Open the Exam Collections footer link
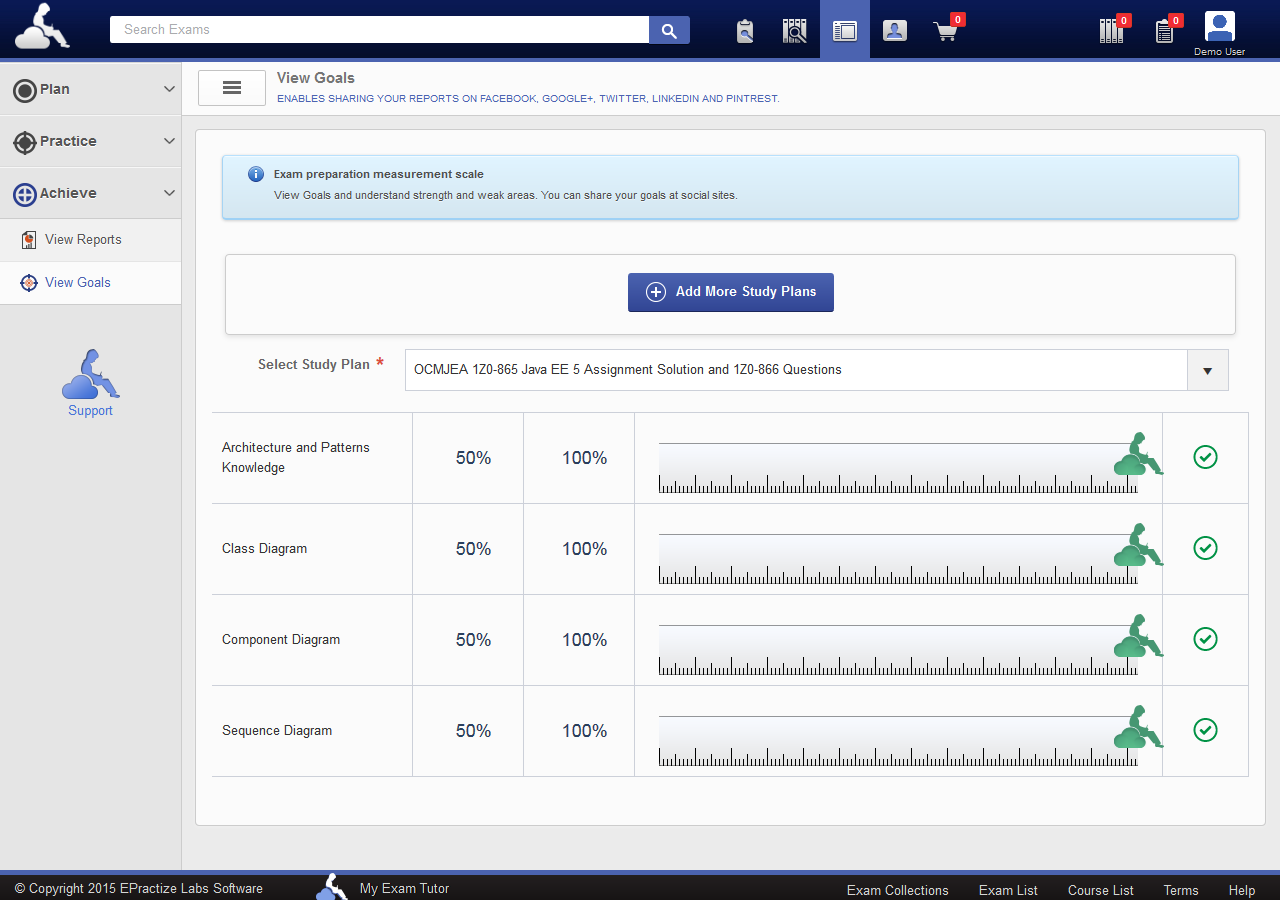This screenshot has height=900, width=1280. (x=897, y=890)
